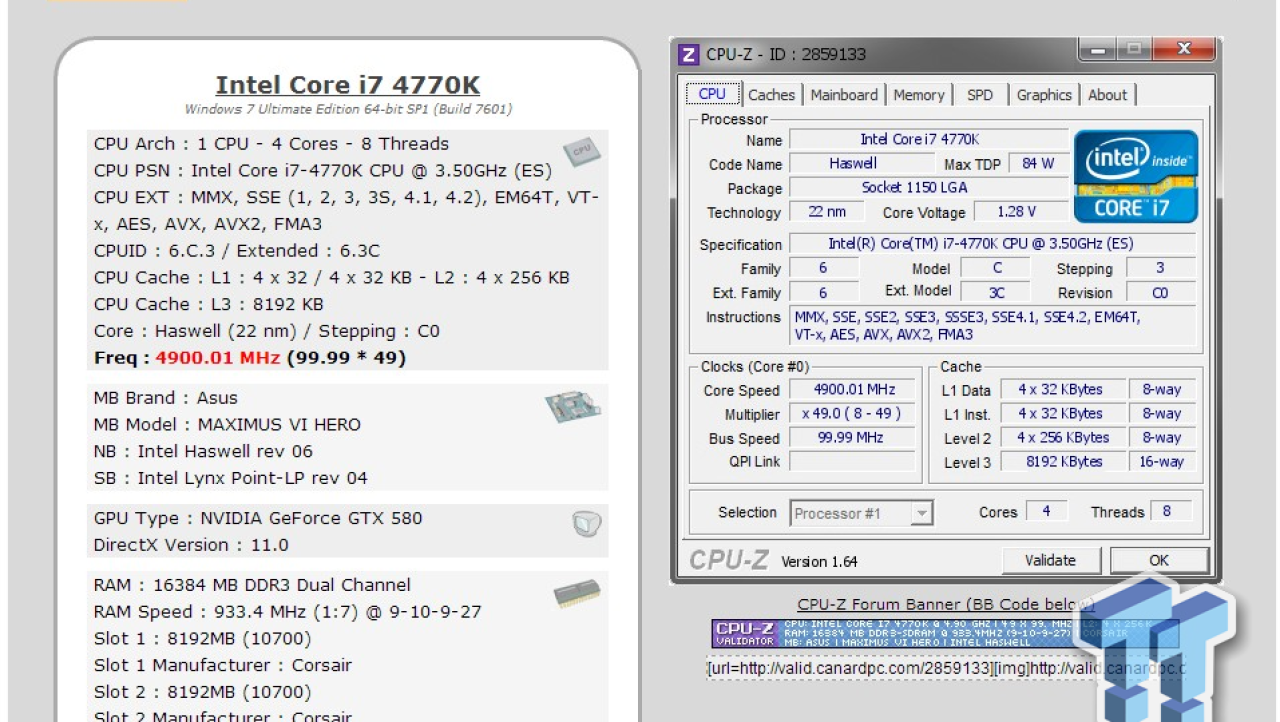The image size is (1280, 722).
Task: Click the Level 3 16-way value
Action: pos(1161,462)
